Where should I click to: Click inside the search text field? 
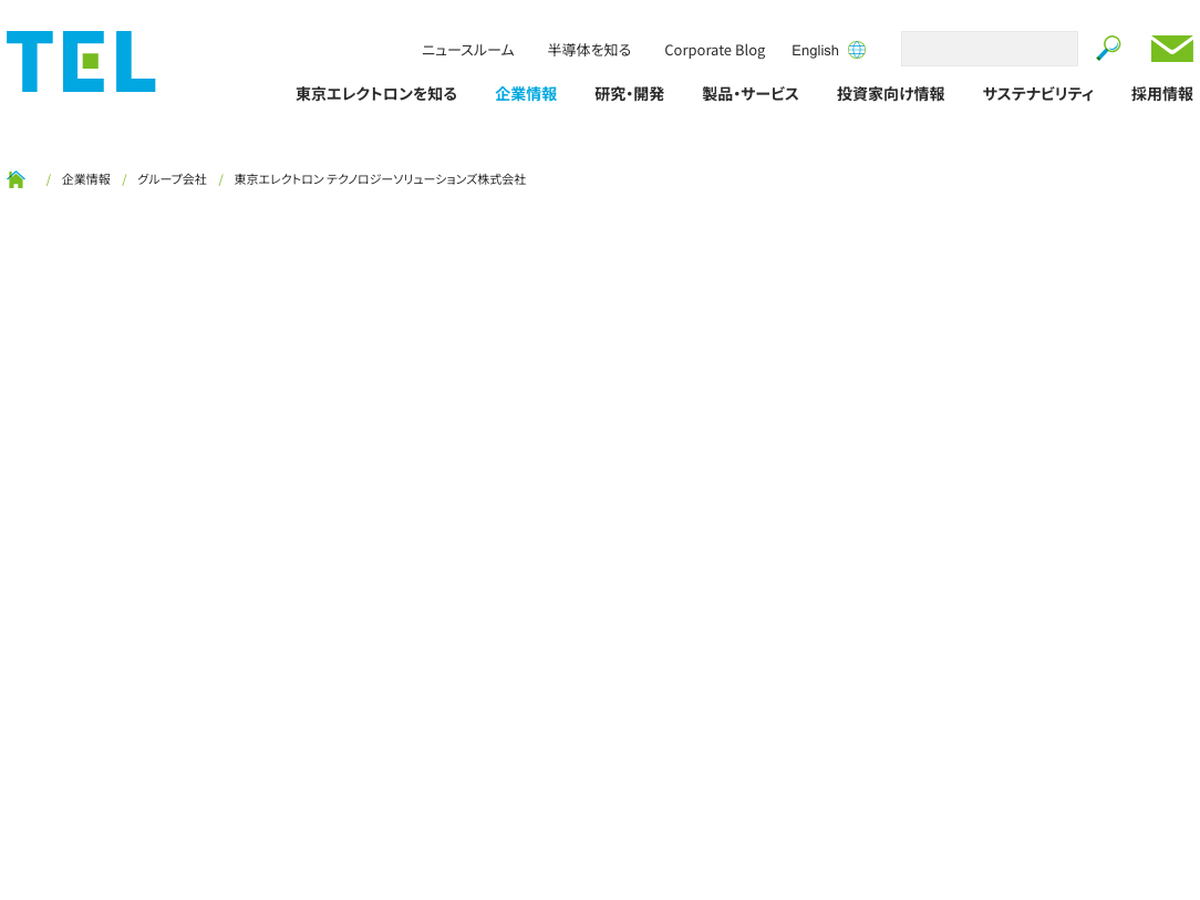click(x=988, y=49)
